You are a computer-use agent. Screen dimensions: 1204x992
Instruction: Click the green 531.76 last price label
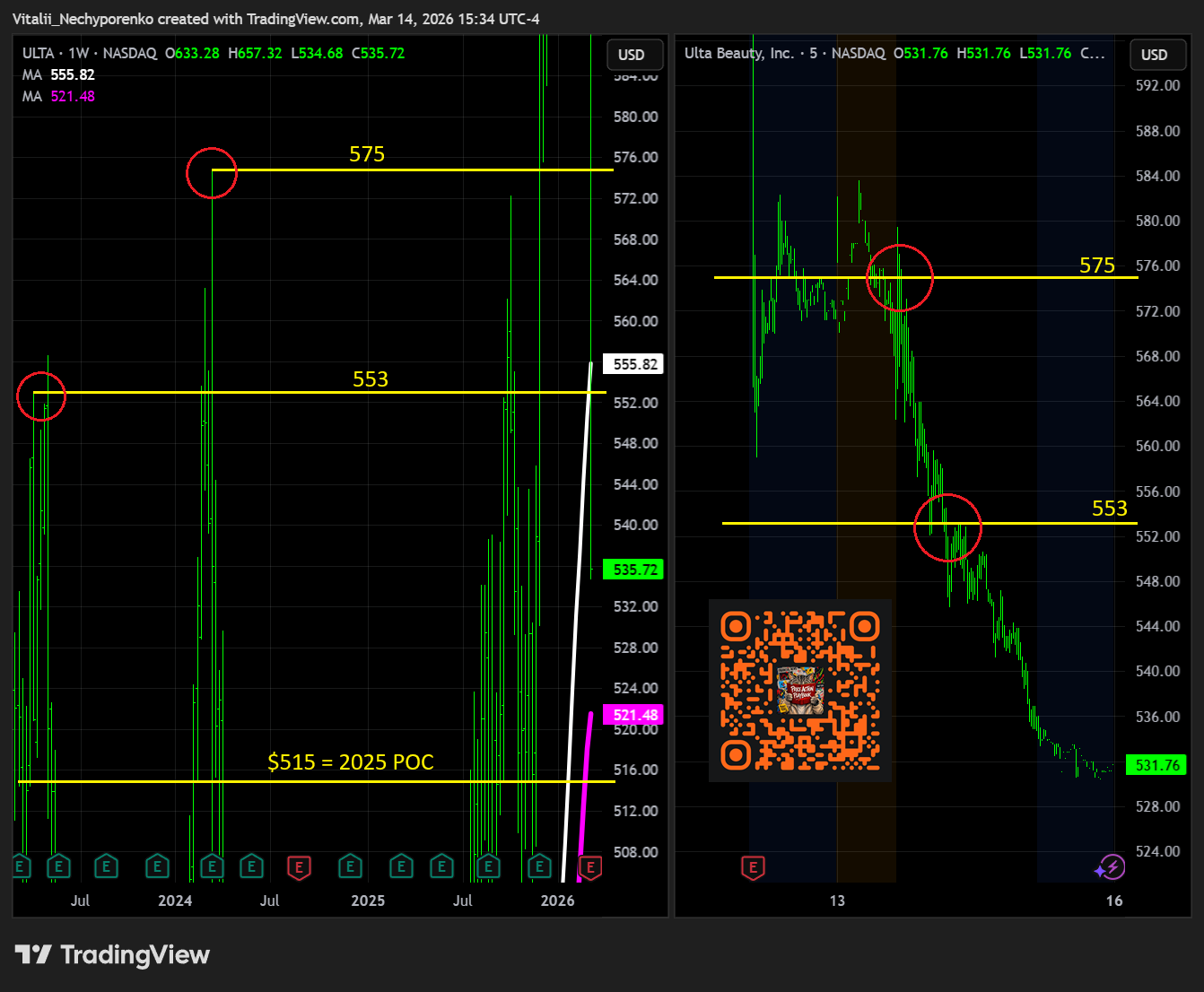[1157, 765]
